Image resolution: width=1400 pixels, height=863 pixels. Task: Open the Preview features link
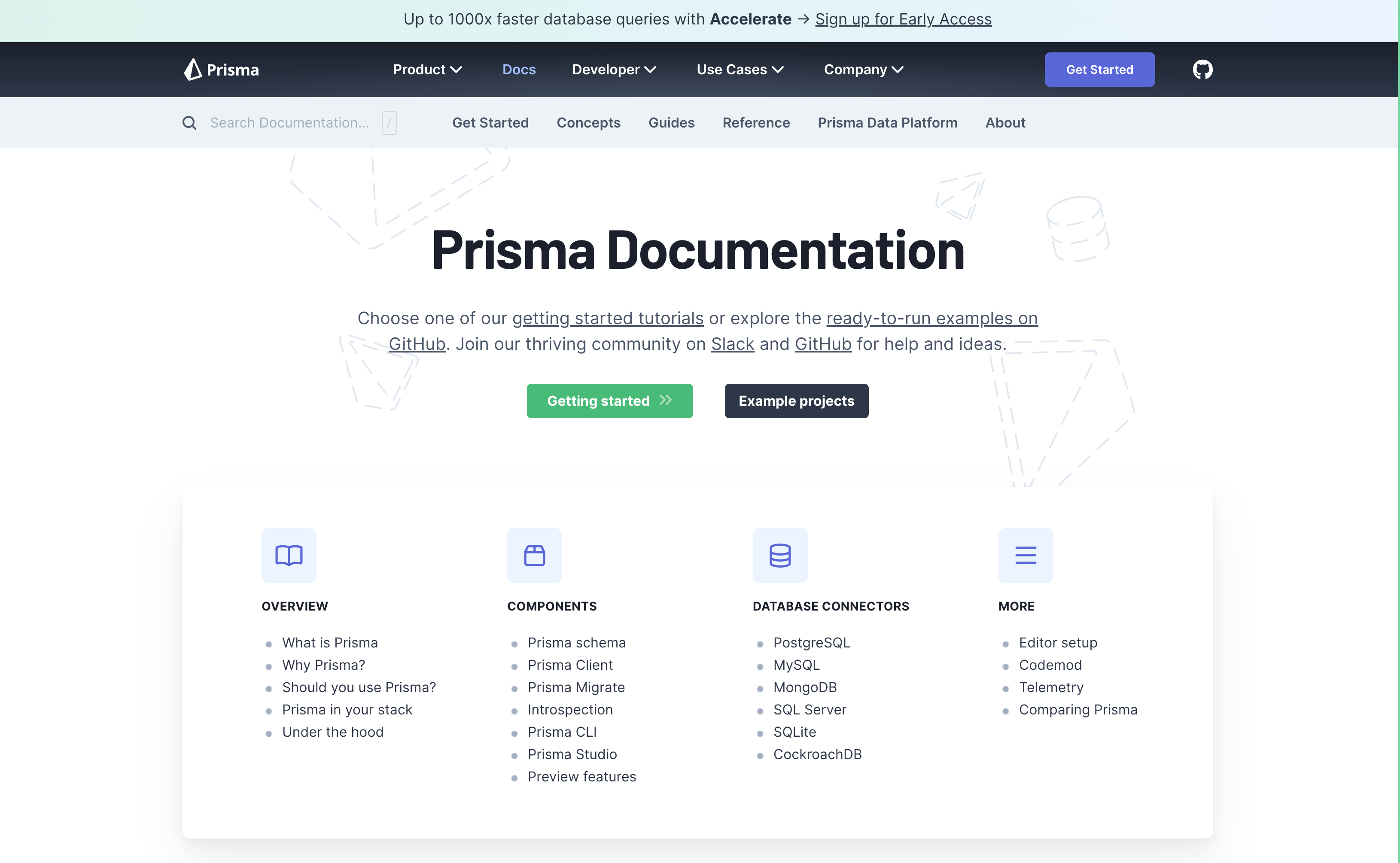coord(581,776)
